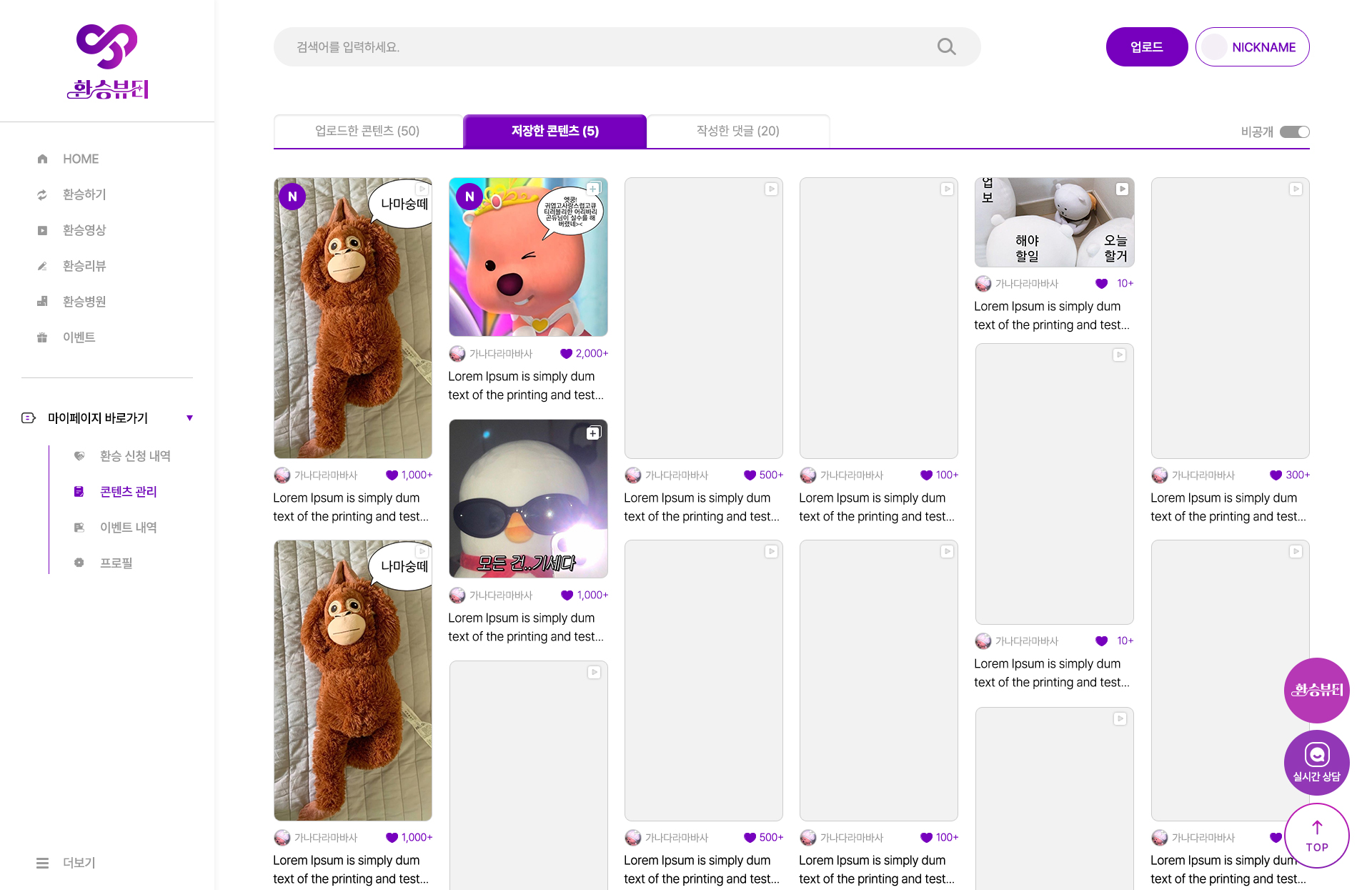Open 환승 신청 내역 link

(134, 456)
